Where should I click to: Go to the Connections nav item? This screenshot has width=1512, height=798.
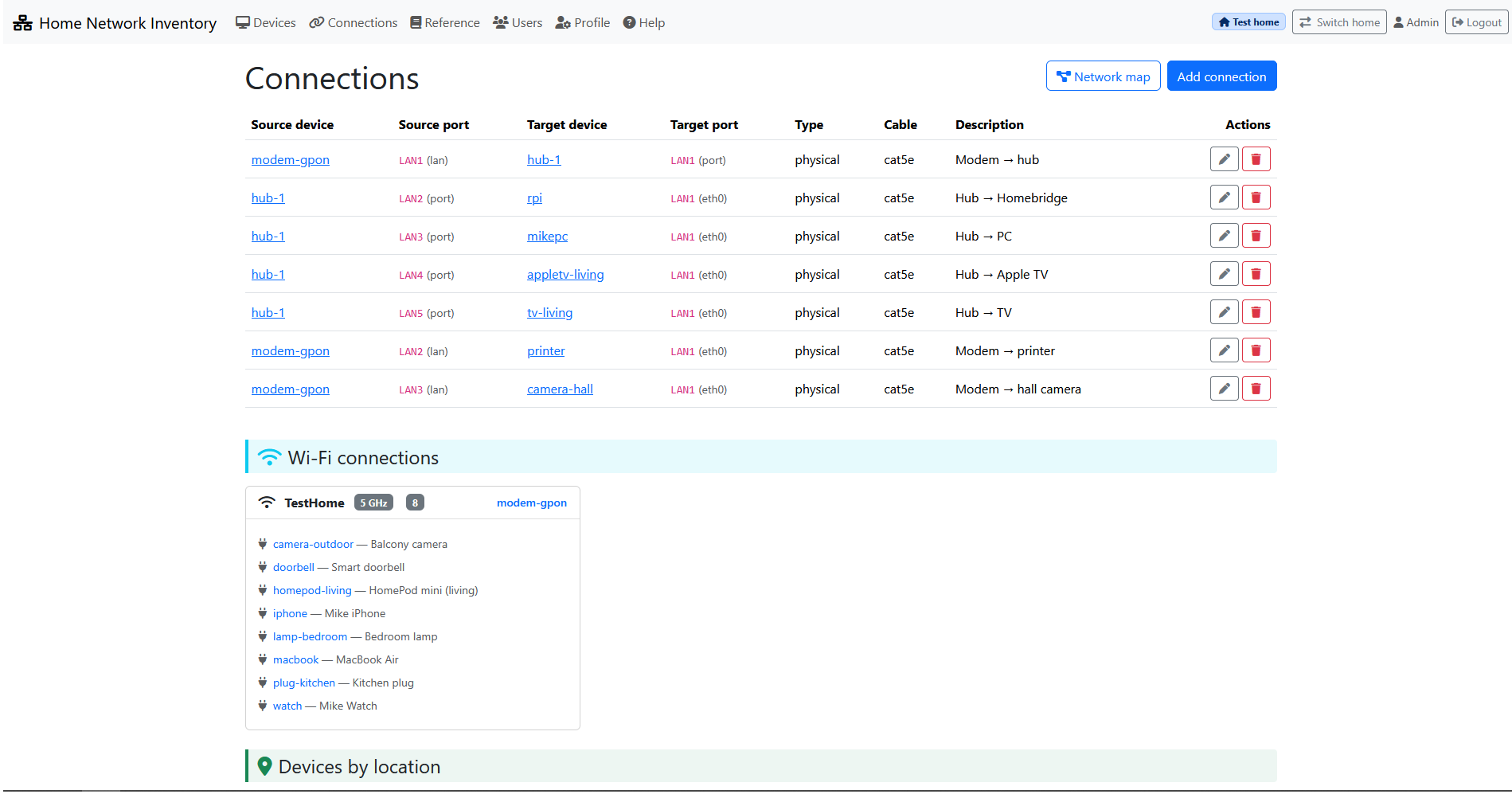(354, 22)
